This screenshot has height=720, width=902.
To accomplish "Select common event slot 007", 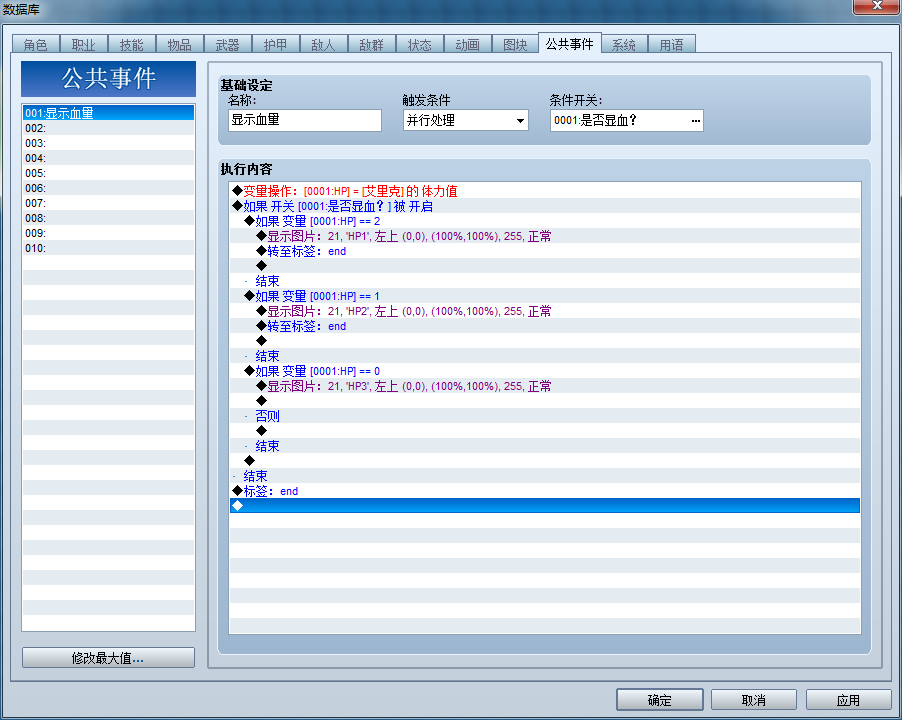I will [x=108, y=202].
